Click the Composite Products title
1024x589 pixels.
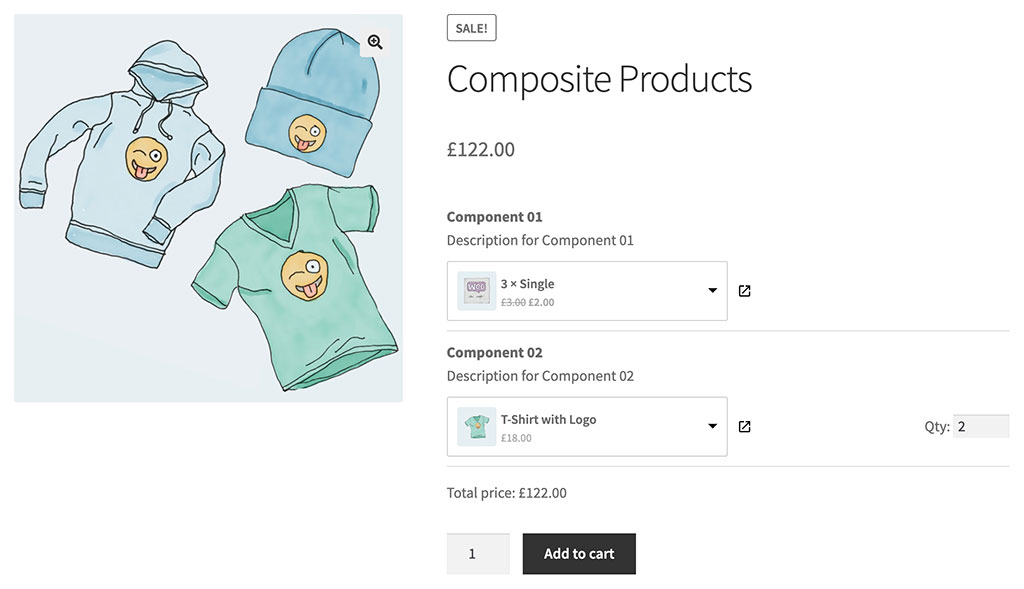[599, 79]
